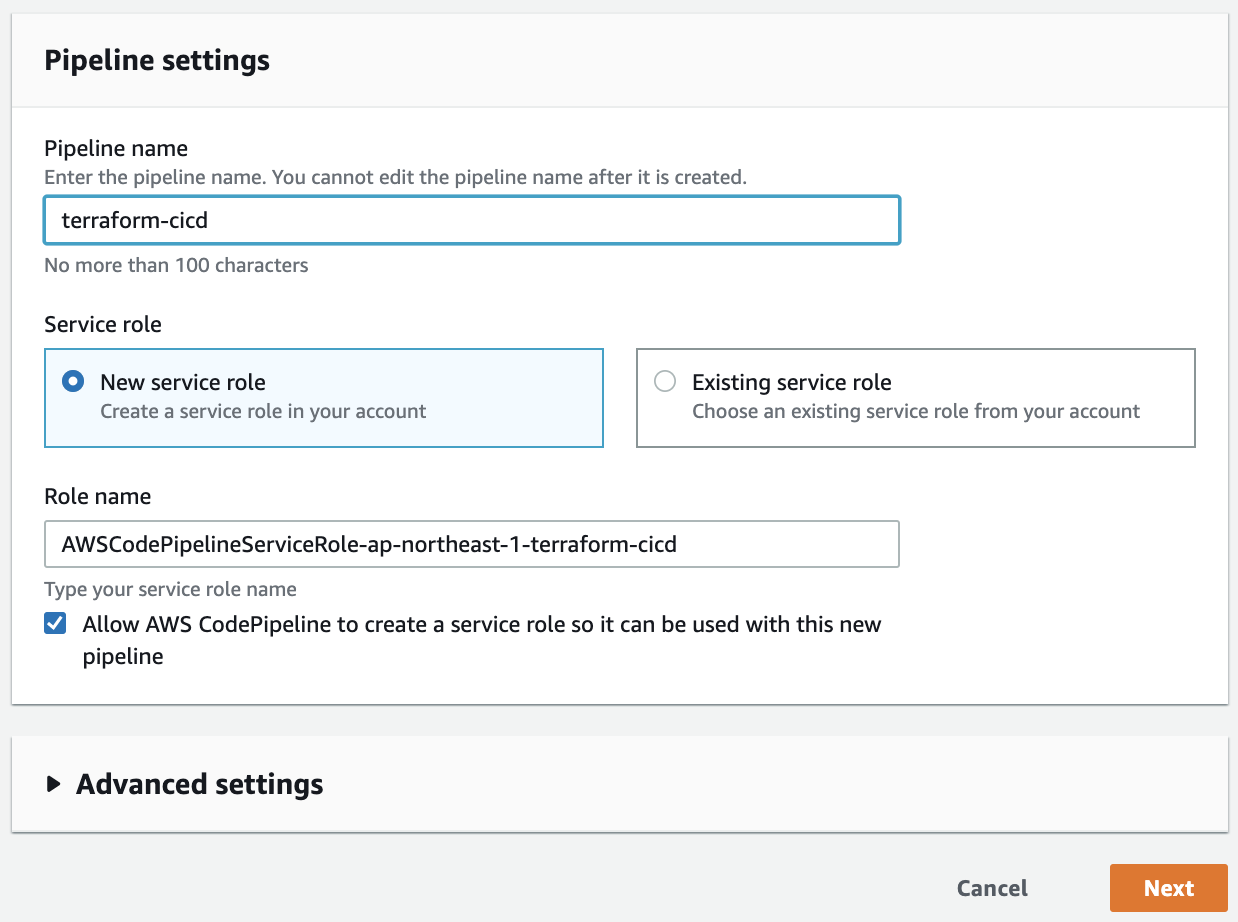Click the "Enter the pipeline name" description text

[395, 178]
